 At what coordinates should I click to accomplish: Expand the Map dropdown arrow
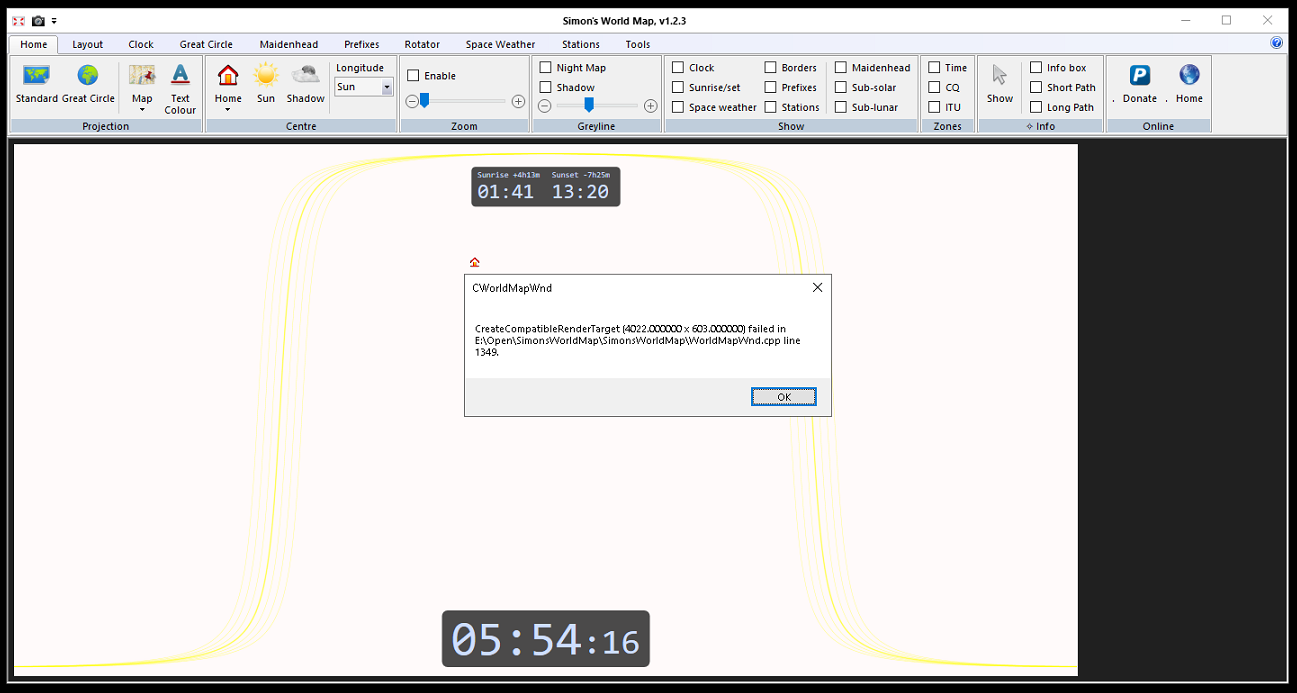142,110
